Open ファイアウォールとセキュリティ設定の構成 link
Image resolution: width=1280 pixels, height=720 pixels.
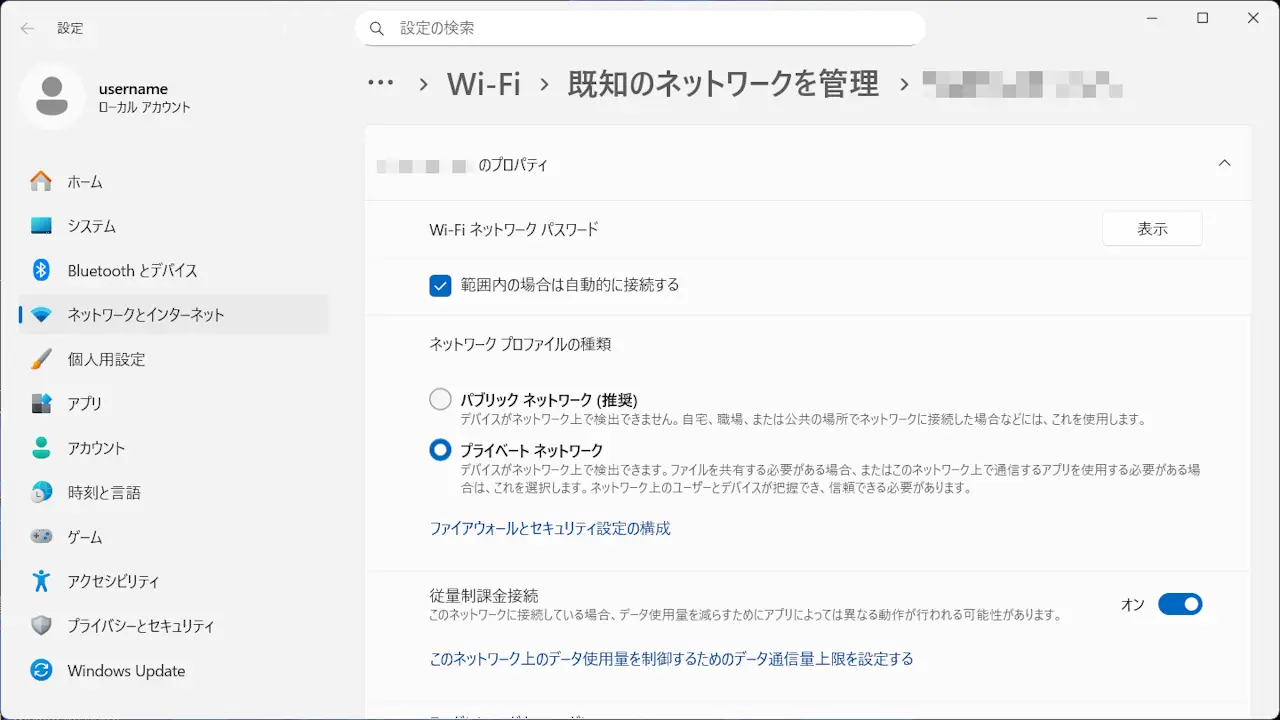(550, 528)
